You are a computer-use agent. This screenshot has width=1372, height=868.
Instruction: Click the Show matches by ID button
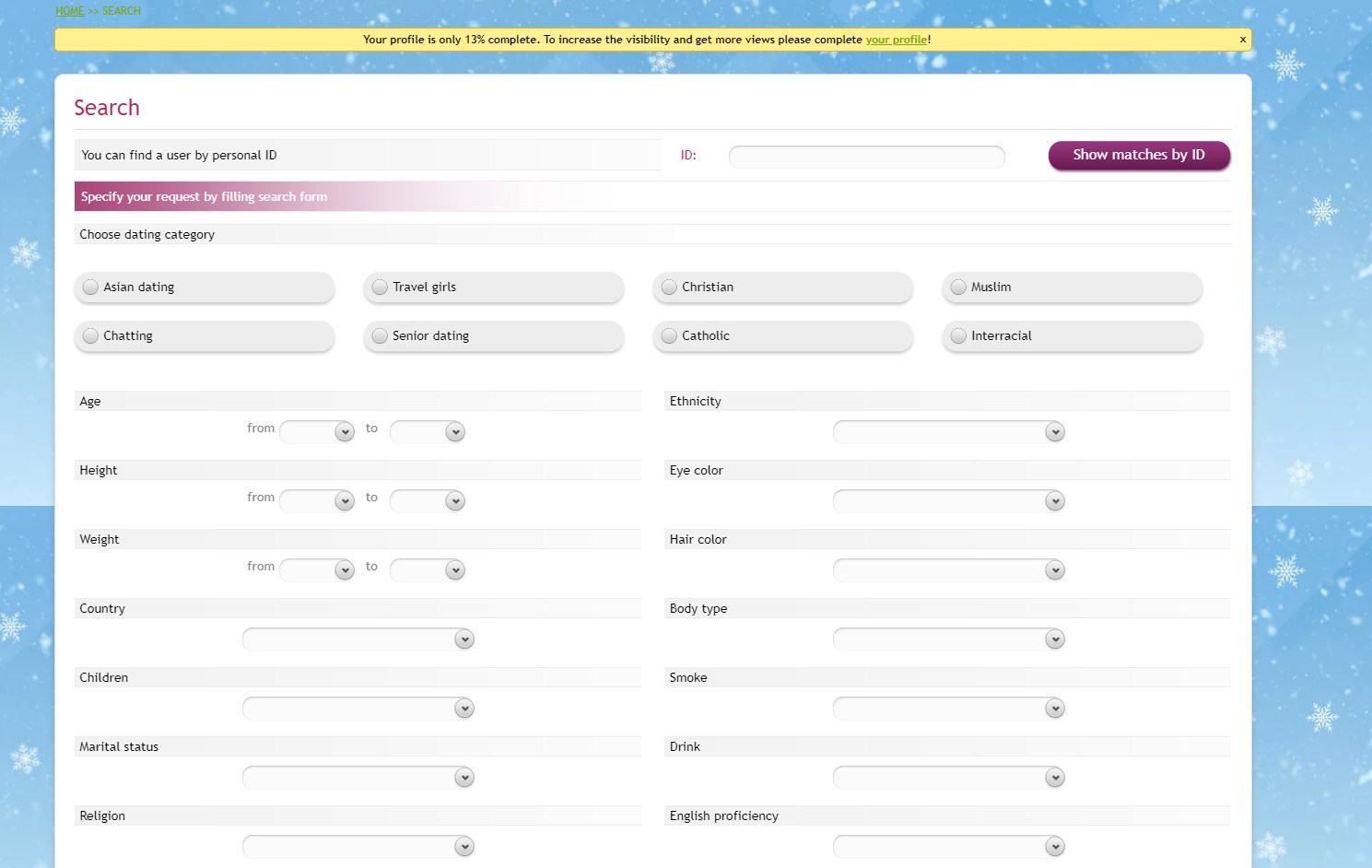tap(1139, 155)
